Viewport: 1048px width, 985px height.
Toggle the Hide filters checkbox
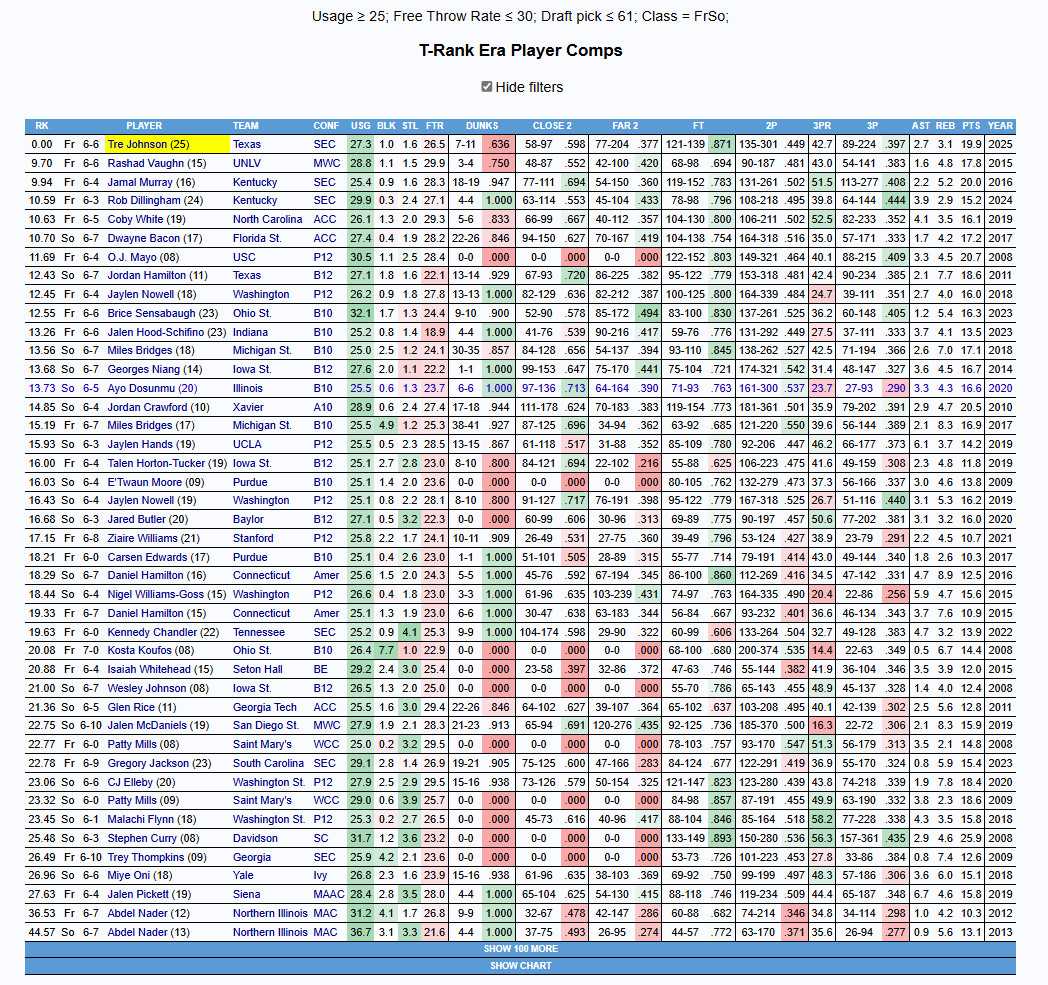point(487,87)
